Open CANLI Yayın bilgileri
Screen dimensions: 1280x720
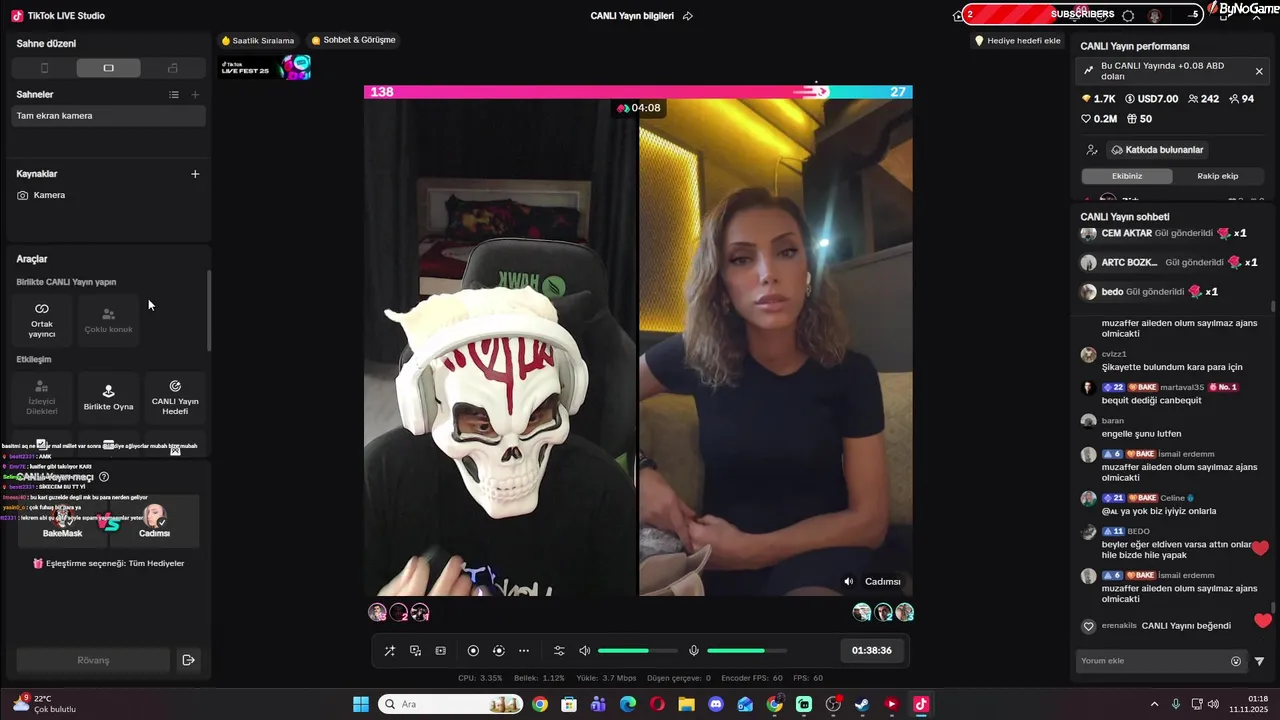click(632, 16)
